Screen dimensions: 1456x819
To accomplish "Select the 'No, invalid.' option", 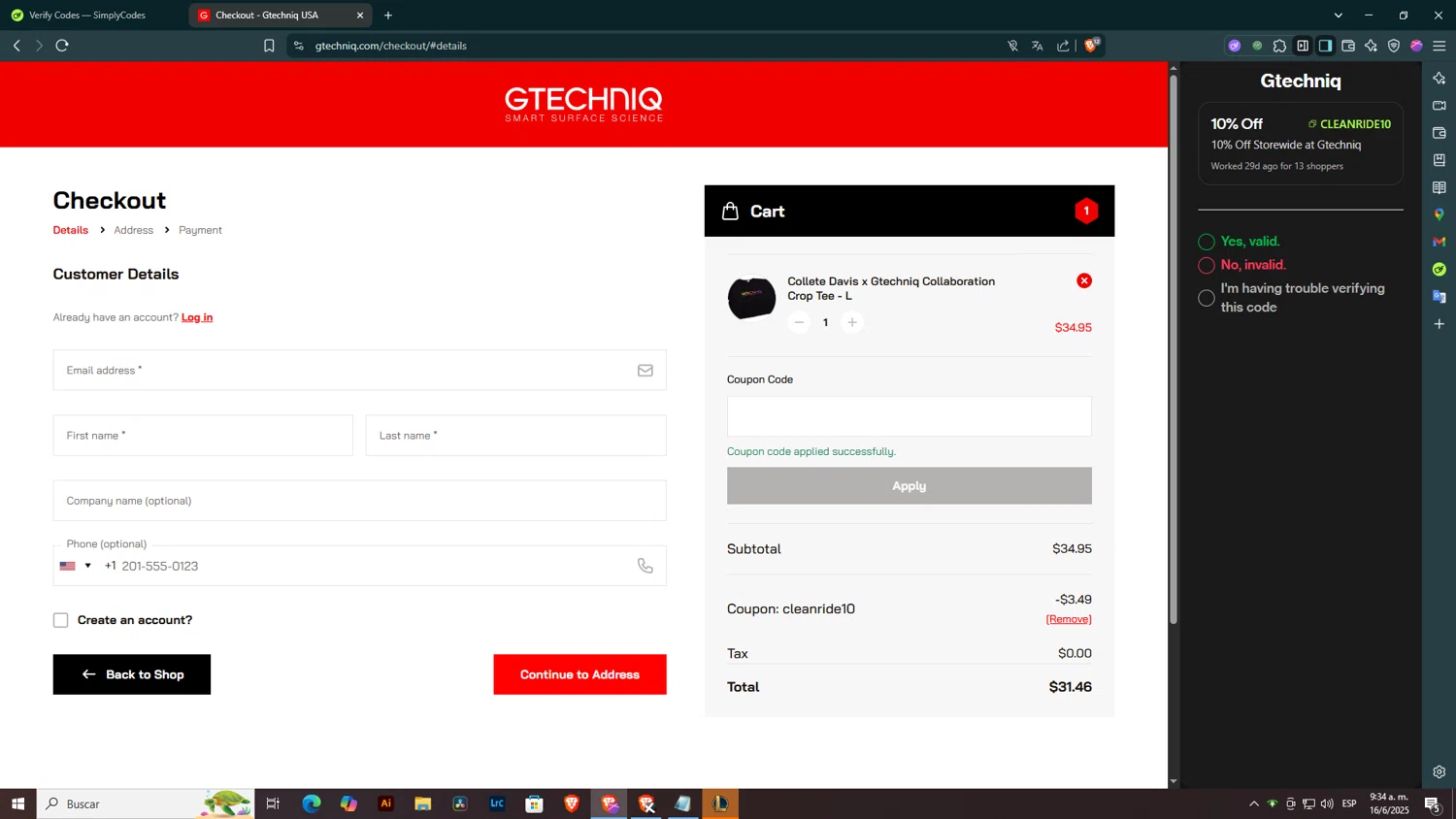I will (1207, 265).
